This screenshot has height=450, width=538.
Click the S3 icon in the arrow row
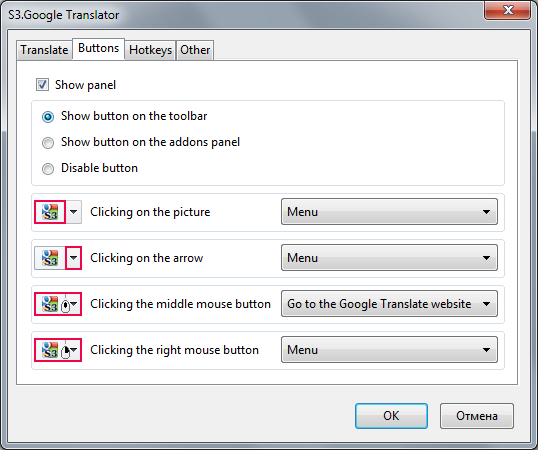50,258
